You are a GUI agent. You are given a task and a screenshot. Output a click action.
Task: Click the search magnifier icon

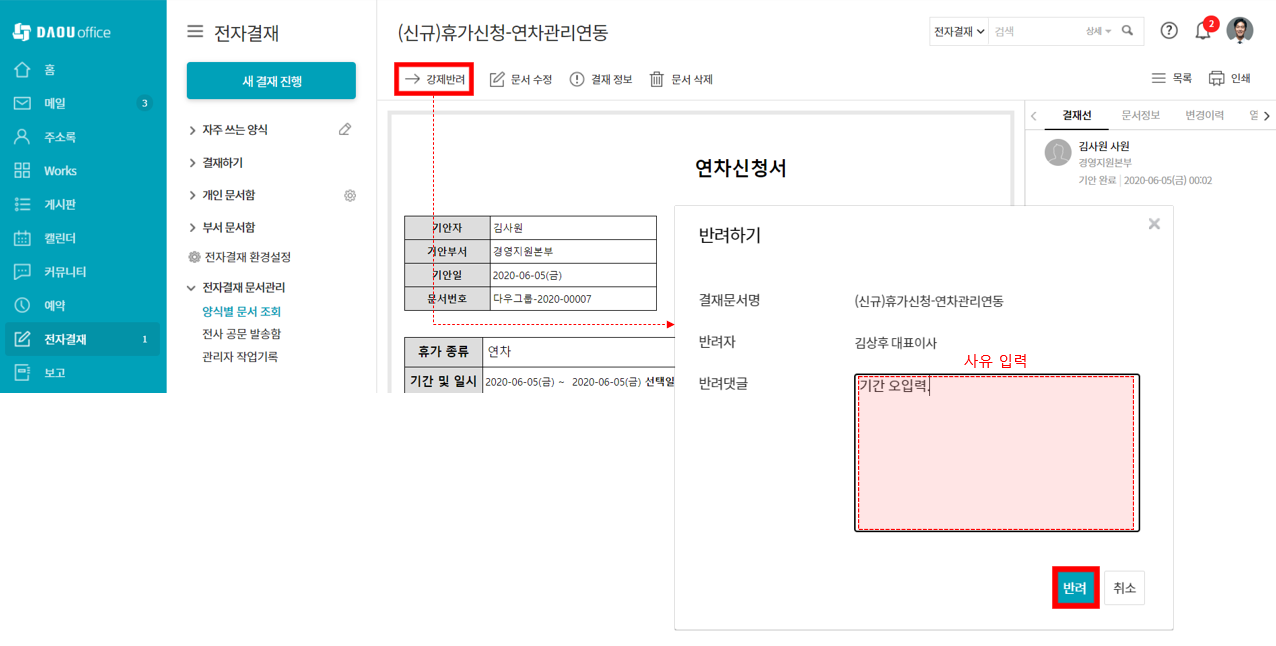point(1128,31)
